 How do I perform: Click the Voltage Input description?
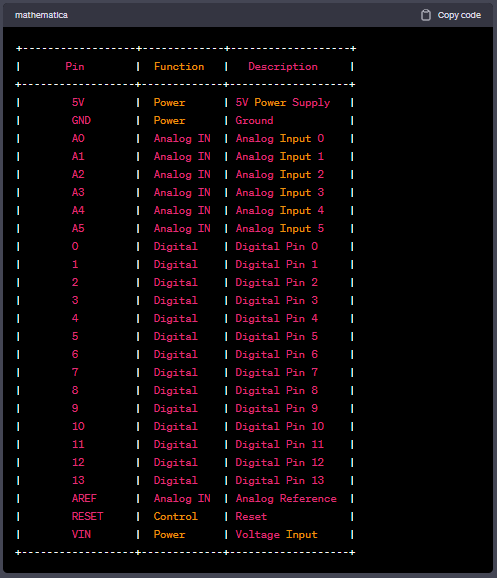(277, 535)
